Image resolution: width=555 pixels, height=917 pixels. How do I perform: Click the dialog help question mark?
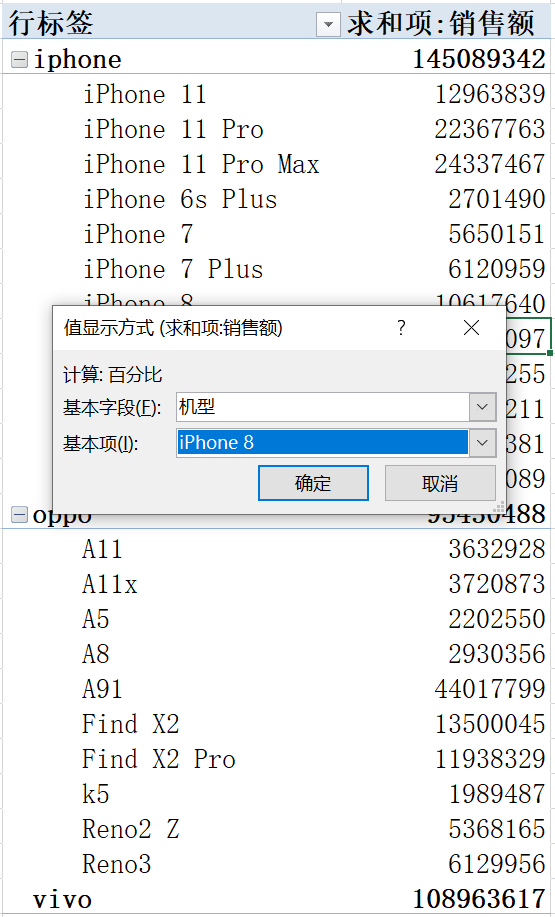[401, 328]
